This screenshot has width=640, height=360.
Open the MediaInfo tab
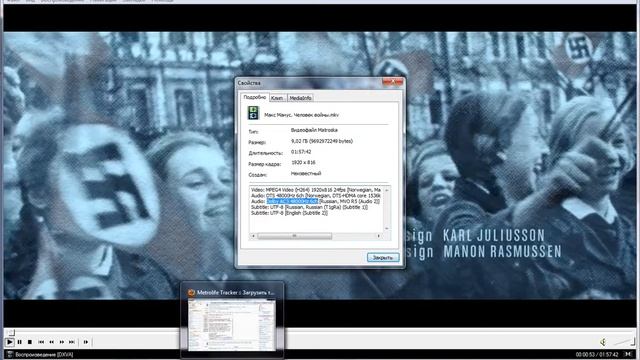[301, 98]
